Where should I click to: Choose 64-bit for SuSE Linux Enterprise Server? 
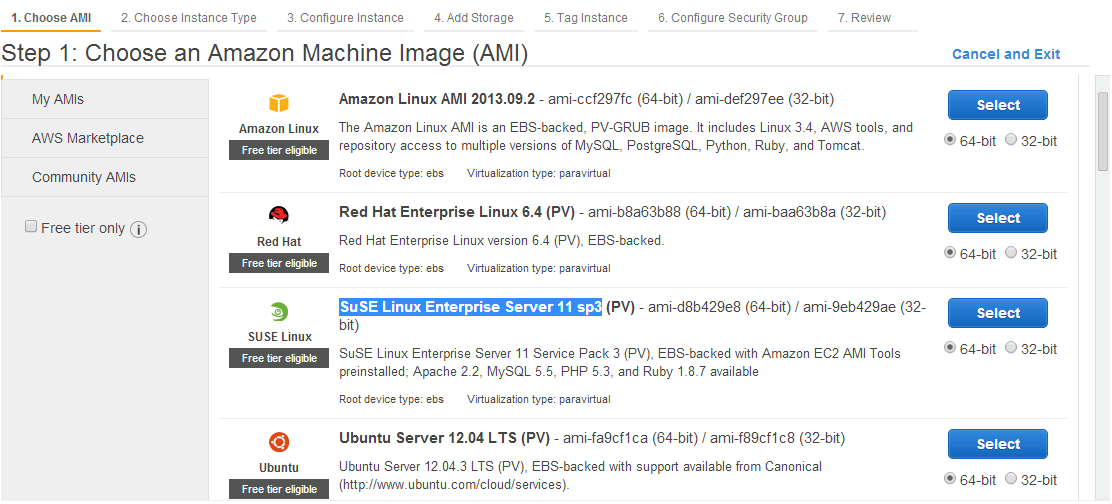click(x=950, y=347)
